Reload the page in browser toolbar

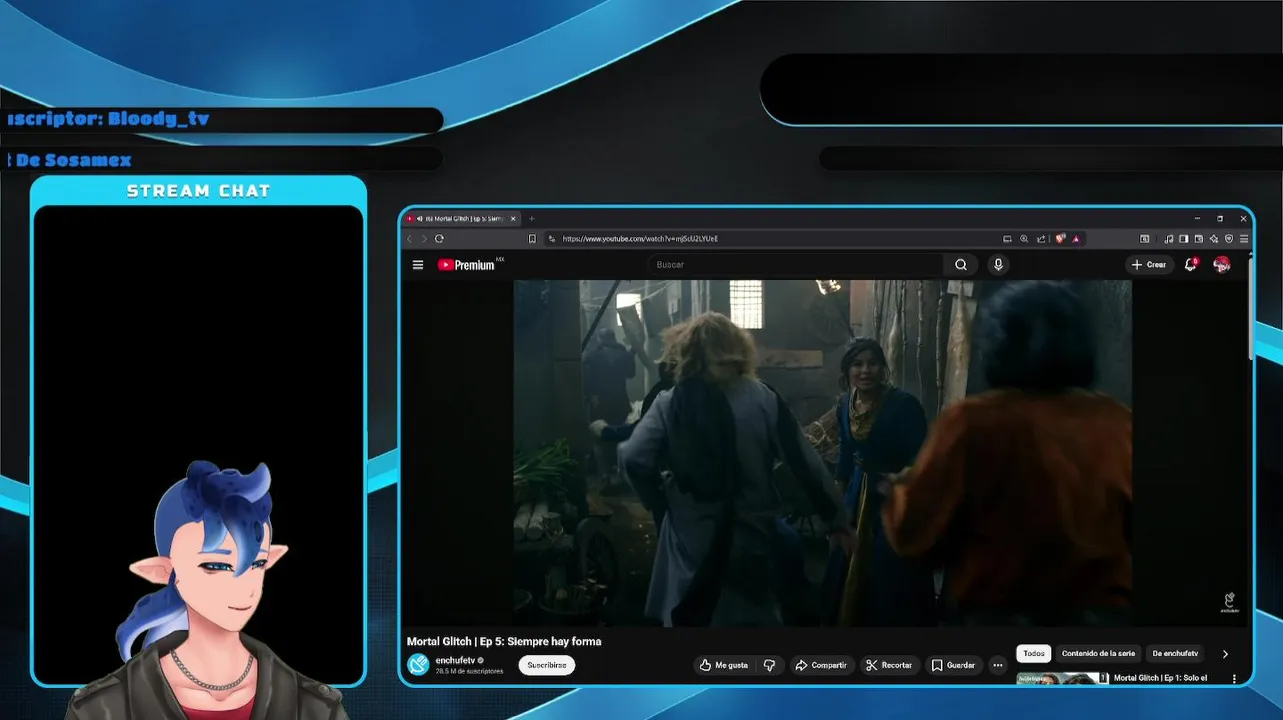(439, 239)
